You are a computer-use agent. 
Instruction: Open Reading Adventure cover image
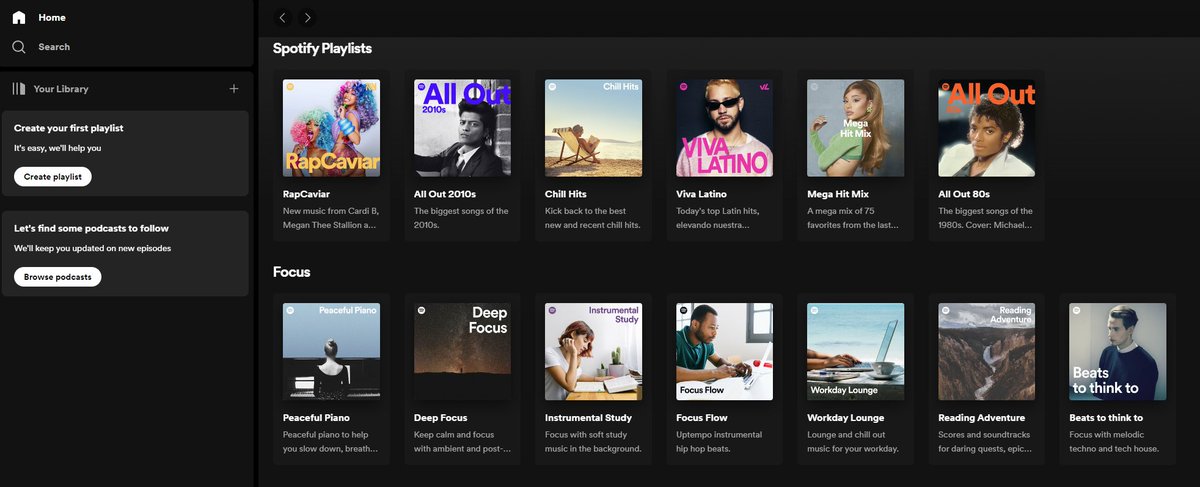(x=986, y=352)
